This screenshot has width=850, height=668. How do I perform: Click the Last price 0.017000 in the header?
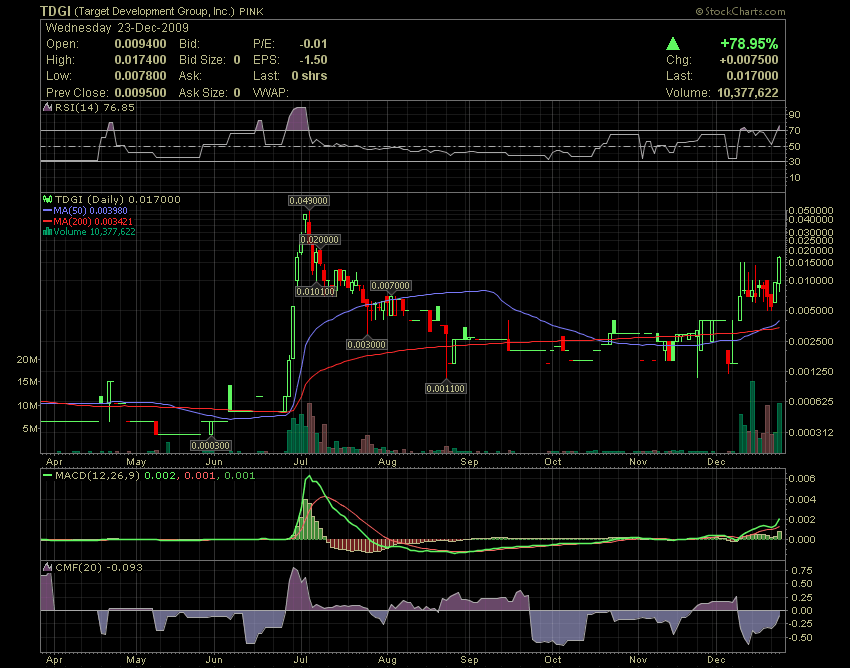coord(752,75)
